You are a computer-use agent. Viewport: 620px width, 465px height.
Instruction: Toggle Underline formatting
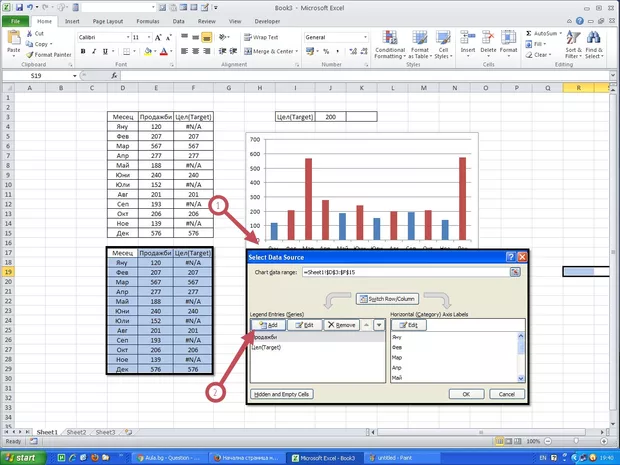105,51
